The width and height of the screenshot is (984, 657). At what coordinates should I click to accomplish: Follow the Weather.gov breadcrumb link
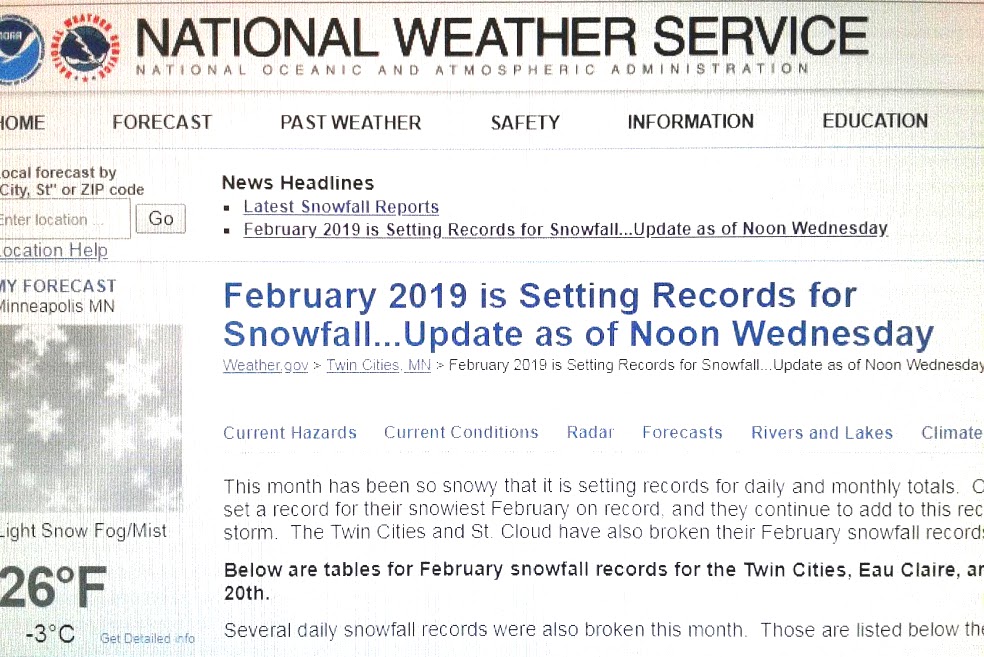coord(265,365)
